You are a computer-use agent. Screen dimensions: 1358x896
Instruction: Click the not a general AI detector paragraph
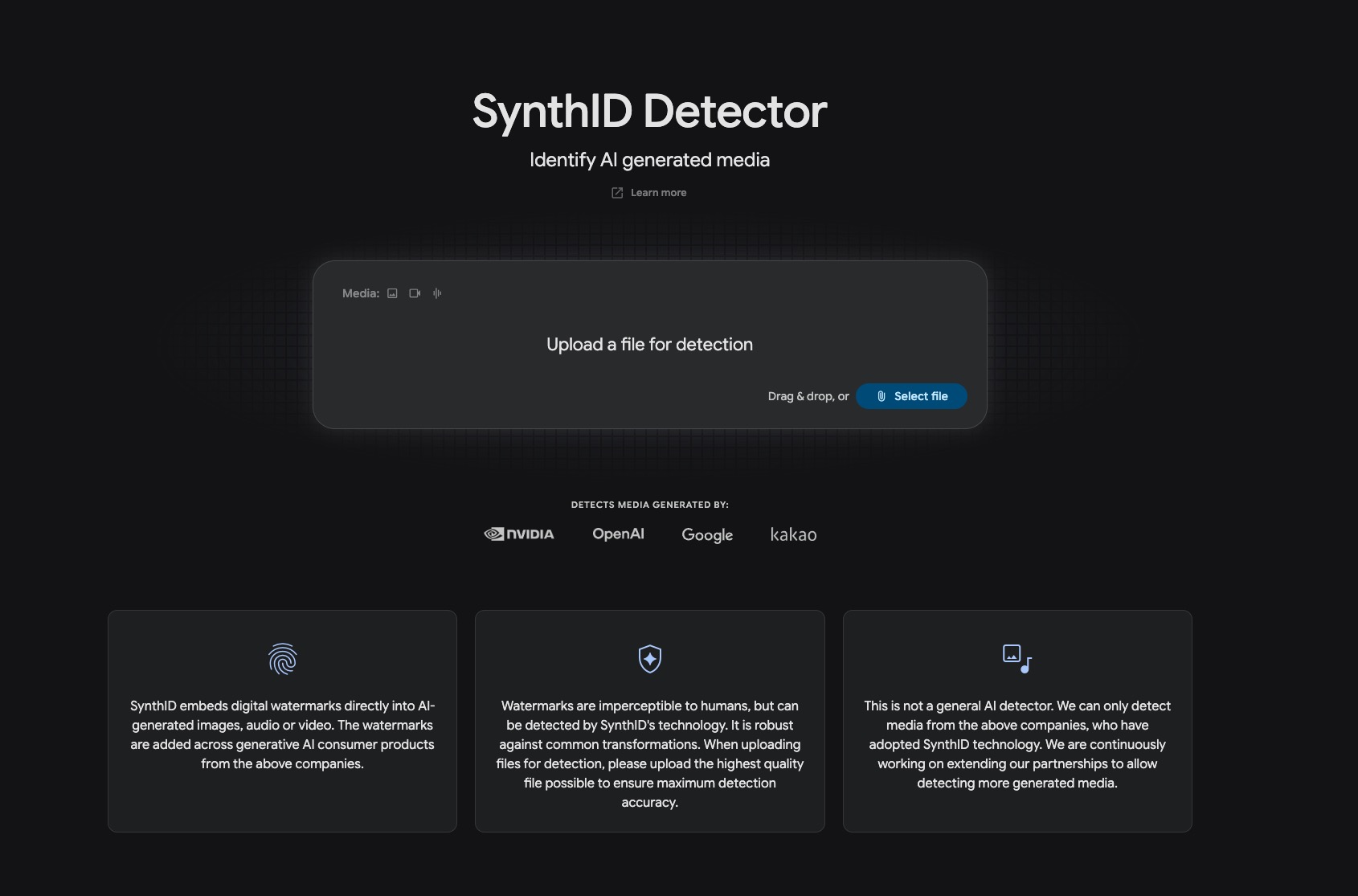tap(1017, 744)
